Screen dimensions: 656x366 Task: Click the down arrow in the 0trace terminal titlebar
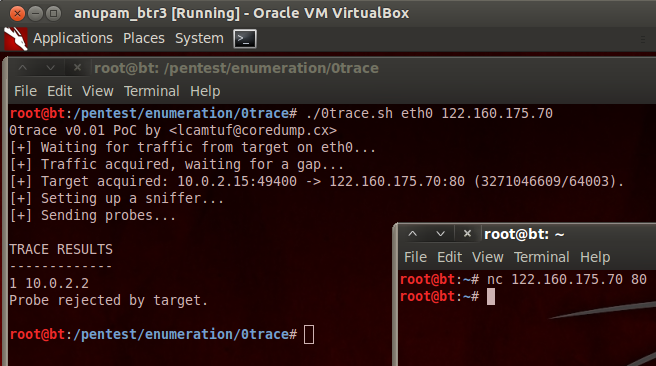coord(50,68)
